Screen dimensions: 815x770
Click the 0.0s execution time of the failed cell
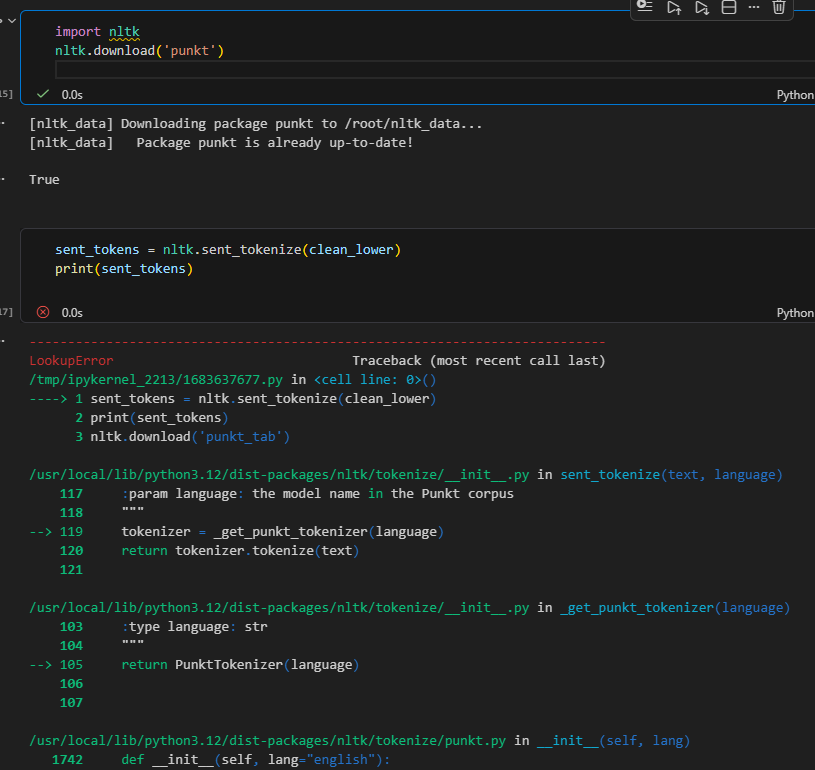pos(72,312)
